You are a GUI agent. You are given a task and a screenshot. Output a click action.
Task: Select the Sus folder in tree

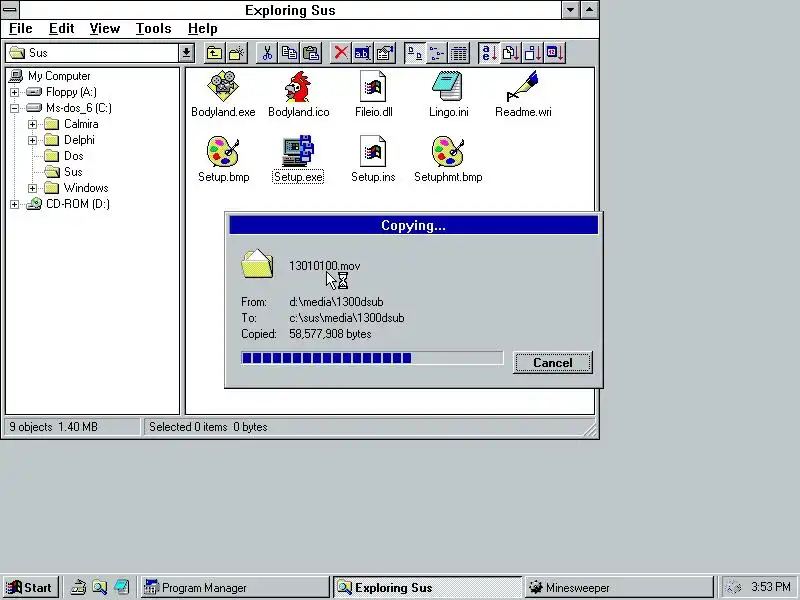pos(64,172)
